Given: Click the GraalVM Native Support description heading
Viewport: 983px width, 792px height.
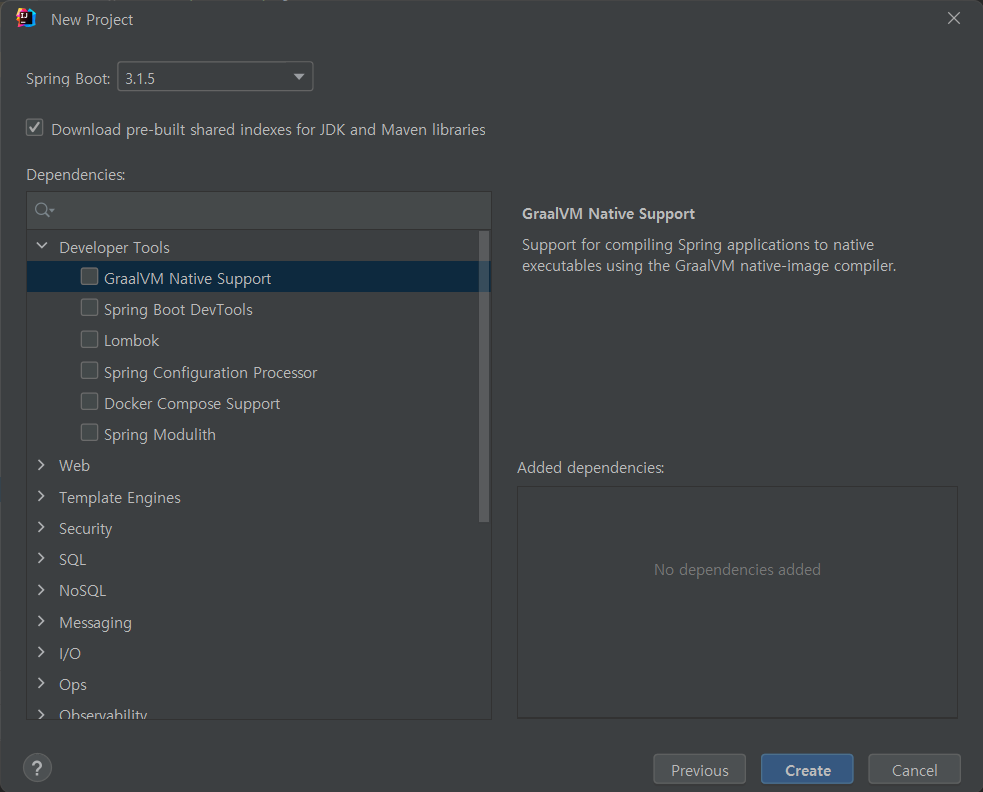Looking at the screenshot, I should pos(608,214).
